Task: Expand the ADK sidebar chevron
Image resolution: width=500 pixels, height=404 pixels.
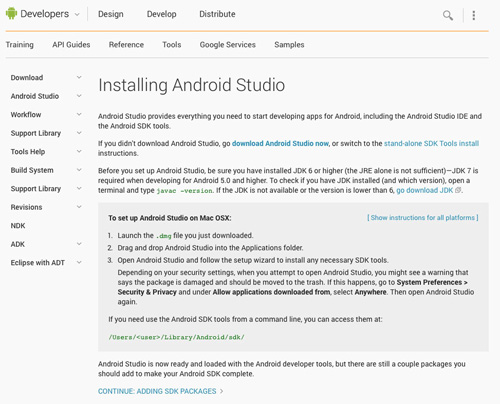Action: point(79,244)
